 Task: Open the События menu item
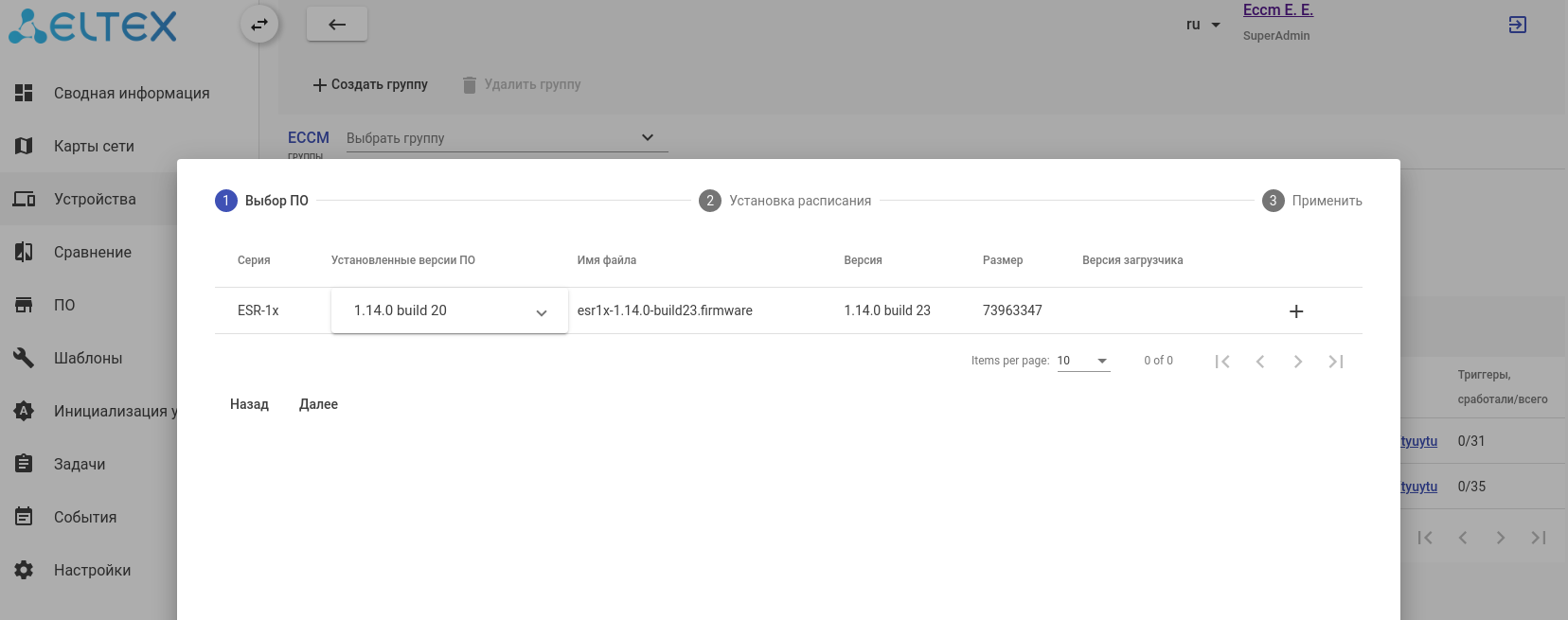[x=85, y=517]
